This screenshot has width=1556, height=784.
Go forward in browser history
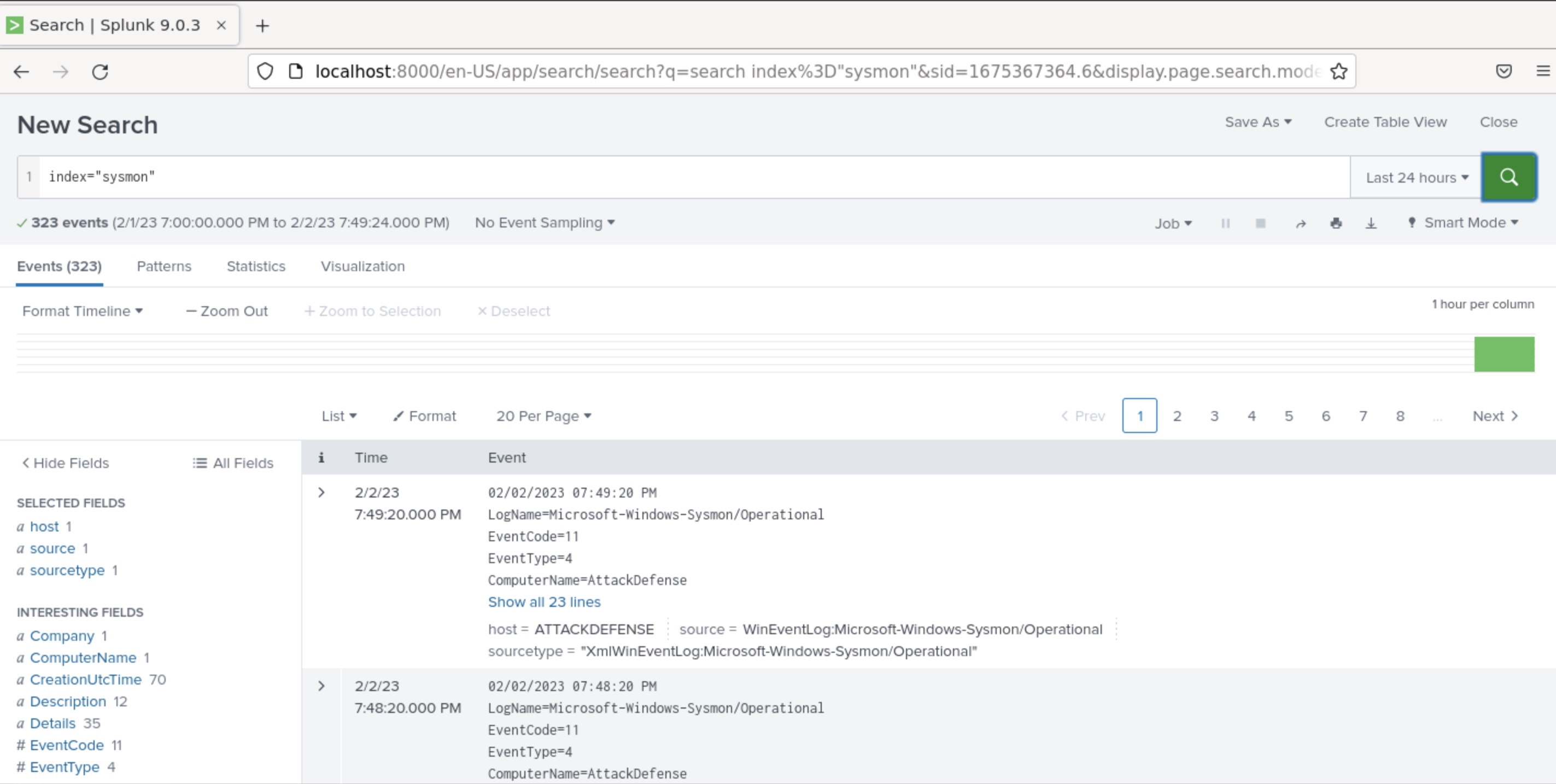(60, 72)
